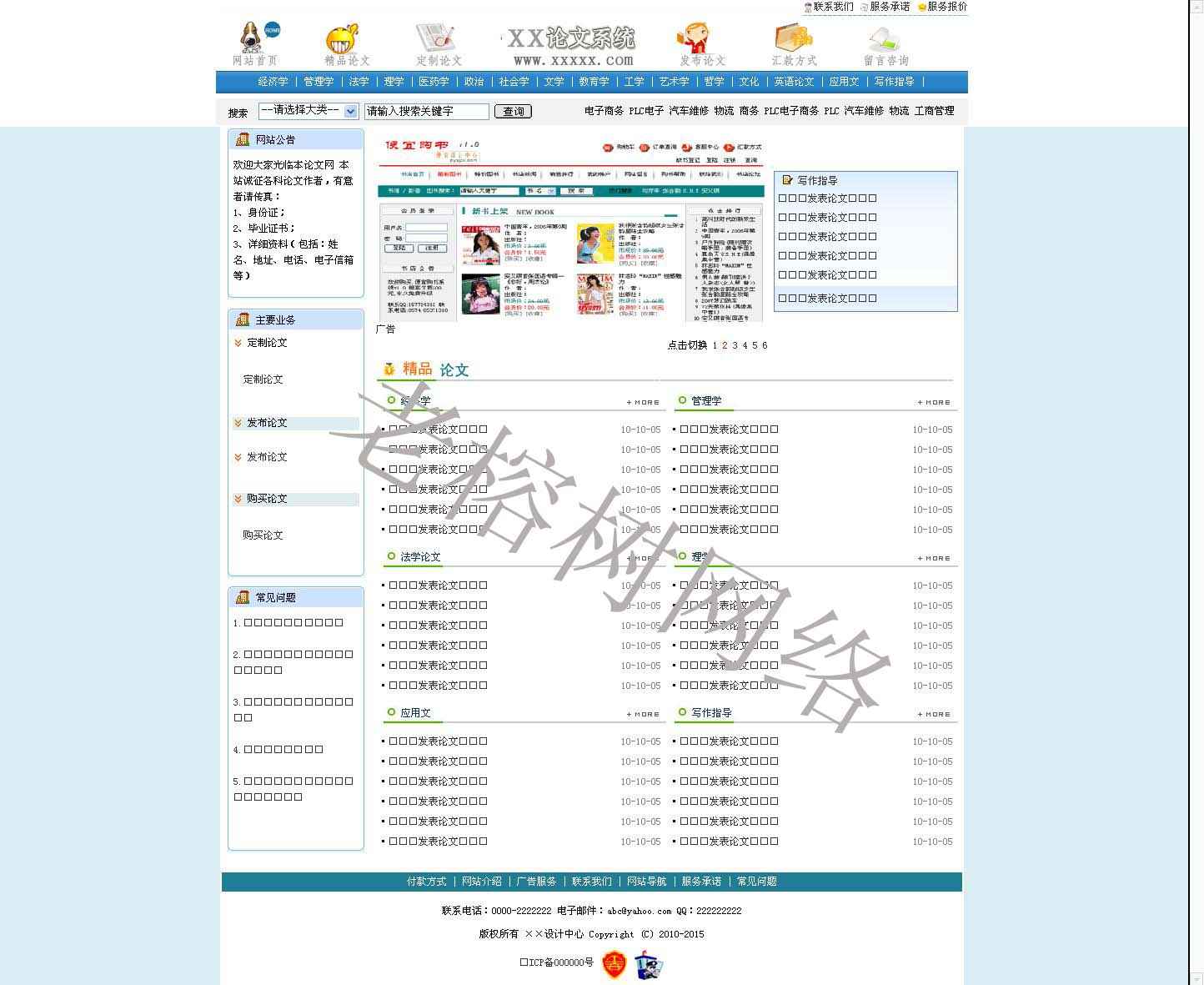Viewport: 1204px width, 985px height.
Task: Click the browser vertical scrollbar down arrow
Action: tap(1196, 978)
